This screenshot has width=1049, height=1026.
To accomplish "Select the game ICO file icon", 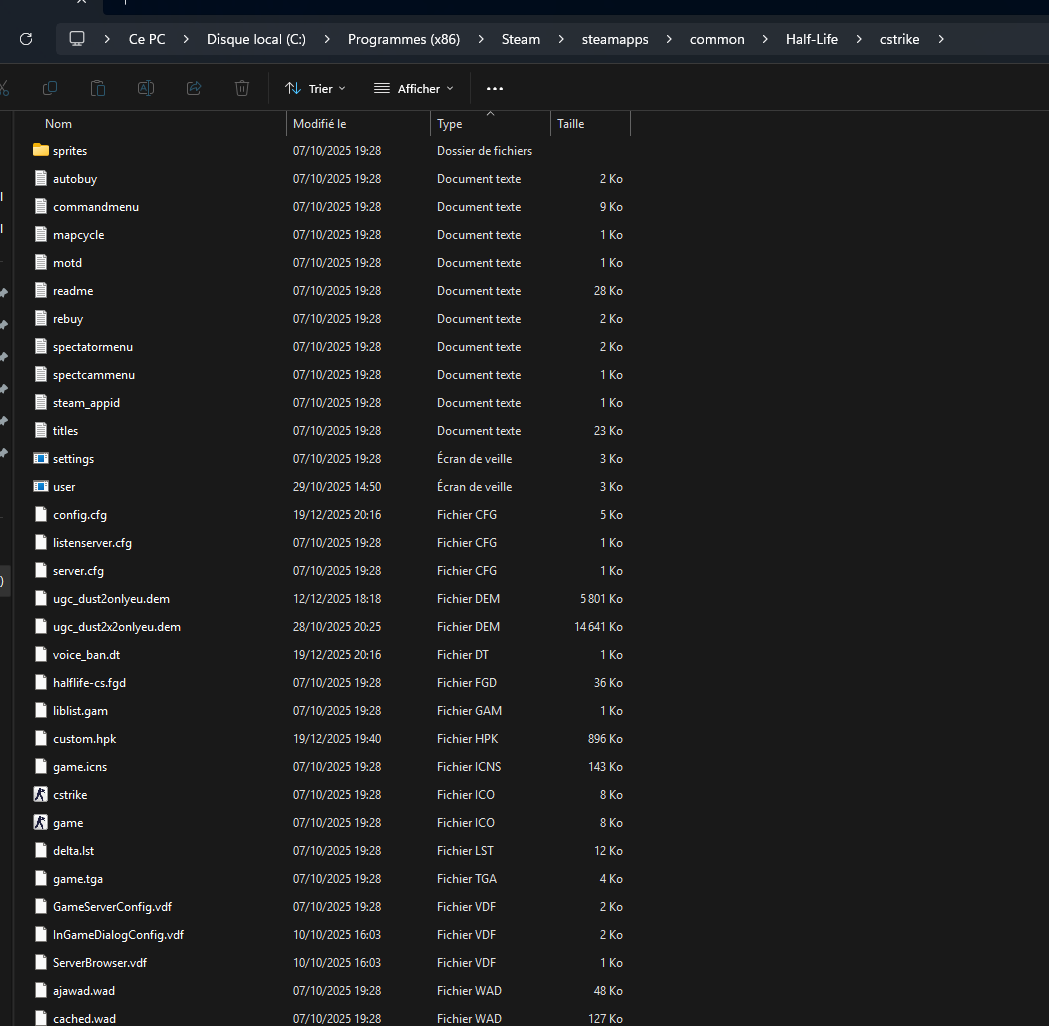I will 41,823.
